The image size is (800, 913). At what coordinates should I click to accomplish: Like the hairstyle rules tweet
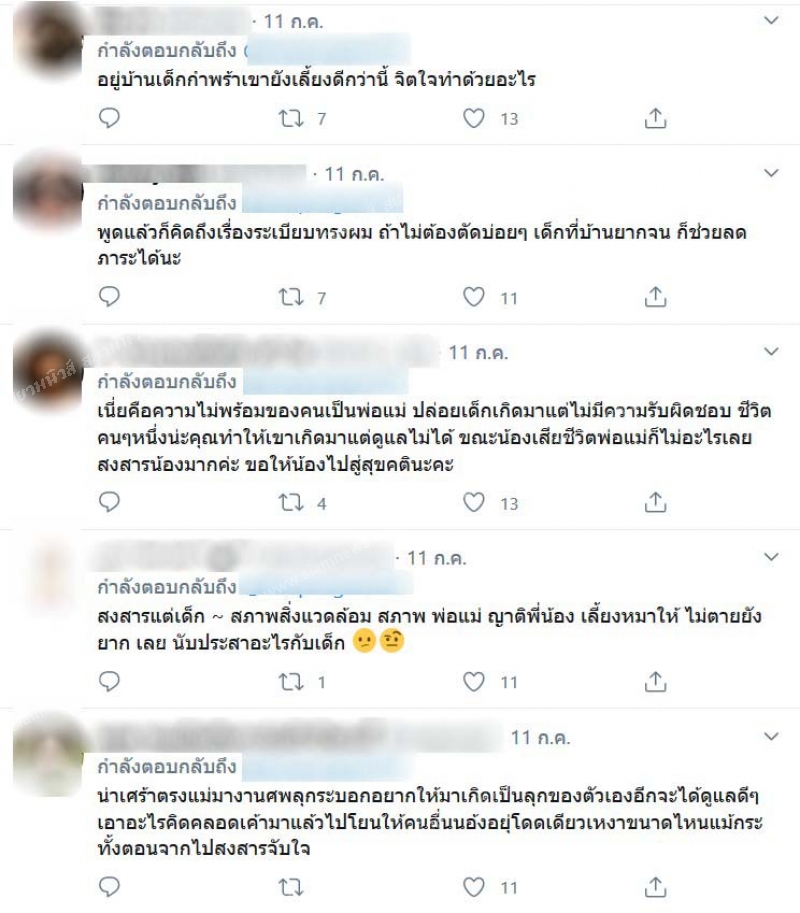pyautogui.click(x=473, y=297)
